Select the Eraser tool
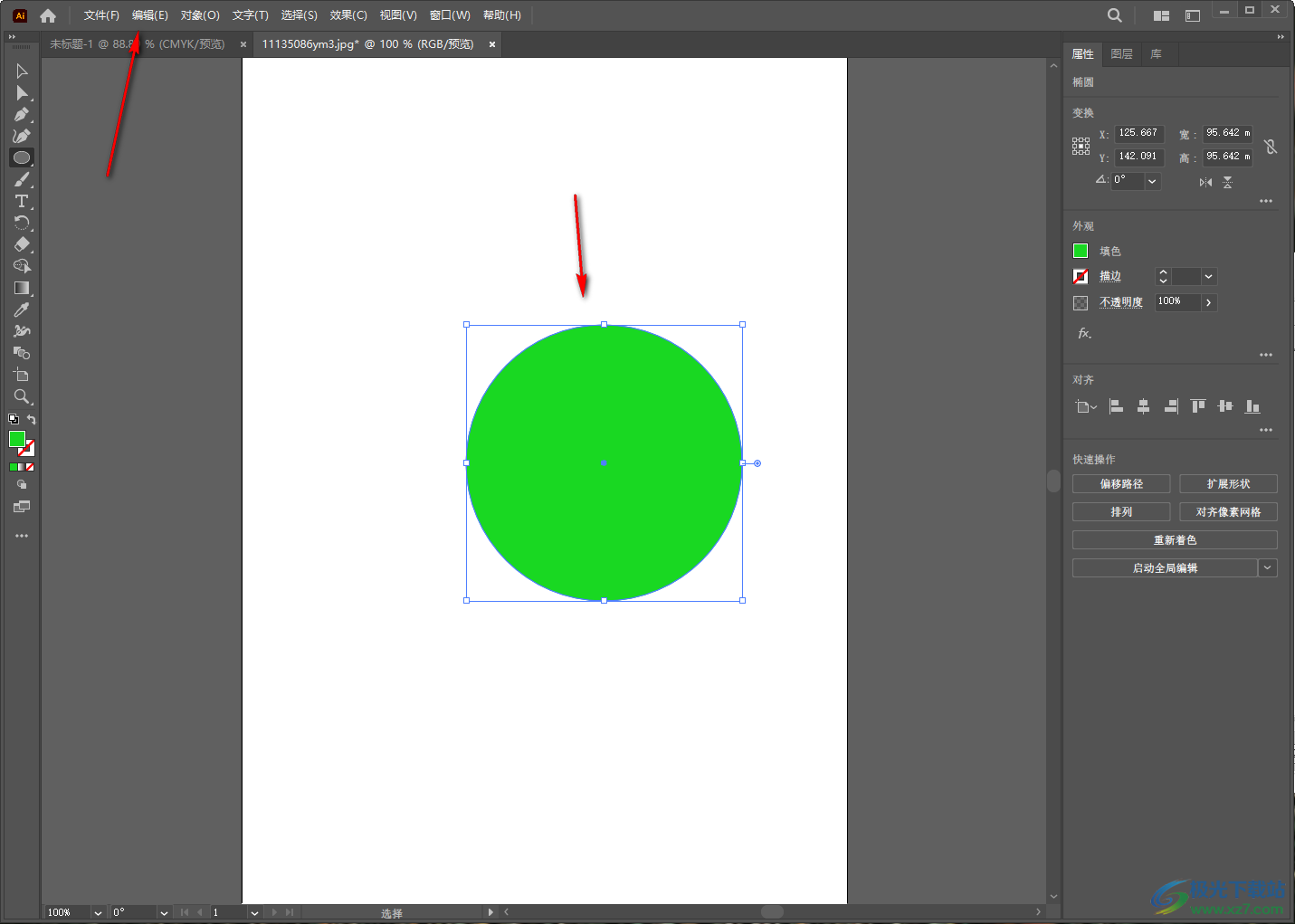The height and width of the screenshot is (924, 1295). point(22,244)
